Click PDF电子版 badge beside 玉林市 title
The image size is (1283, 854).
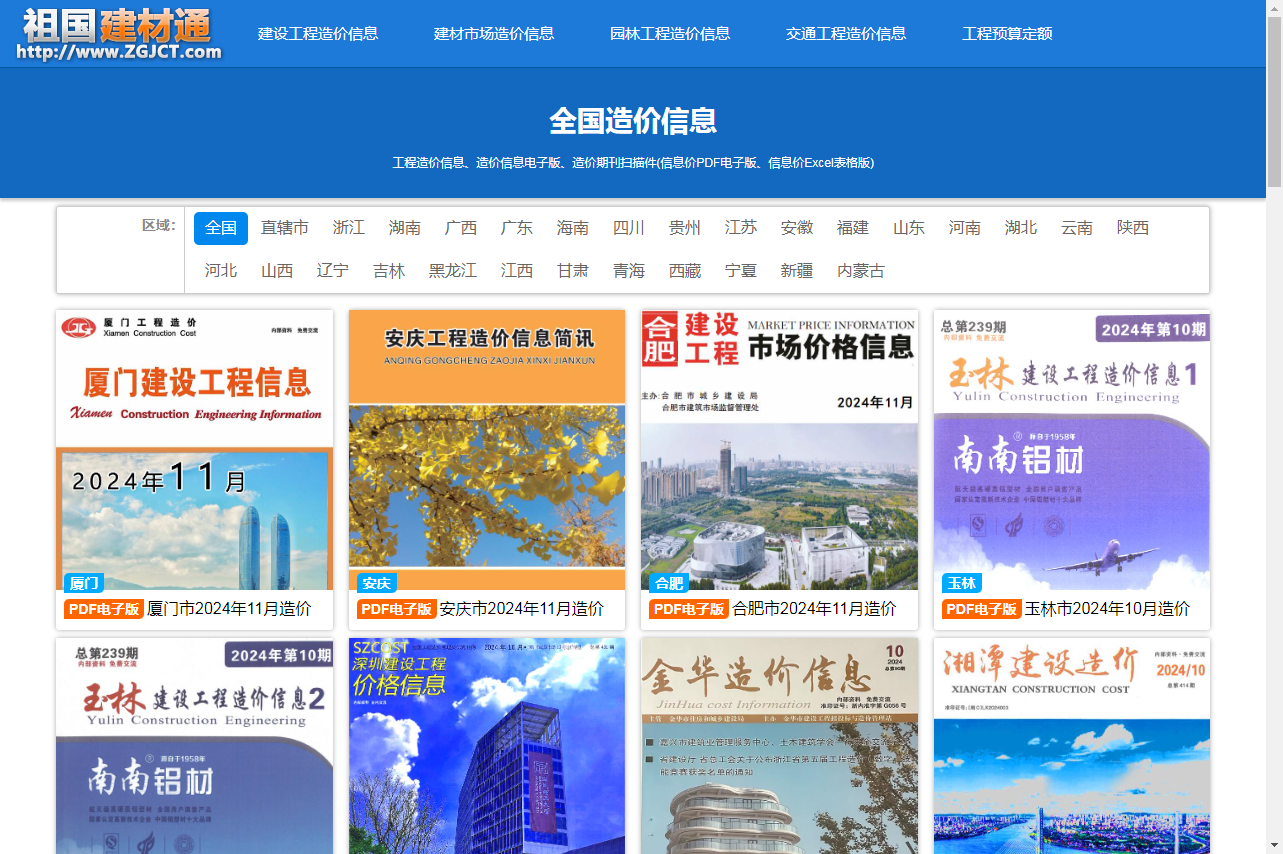[982, 609]
